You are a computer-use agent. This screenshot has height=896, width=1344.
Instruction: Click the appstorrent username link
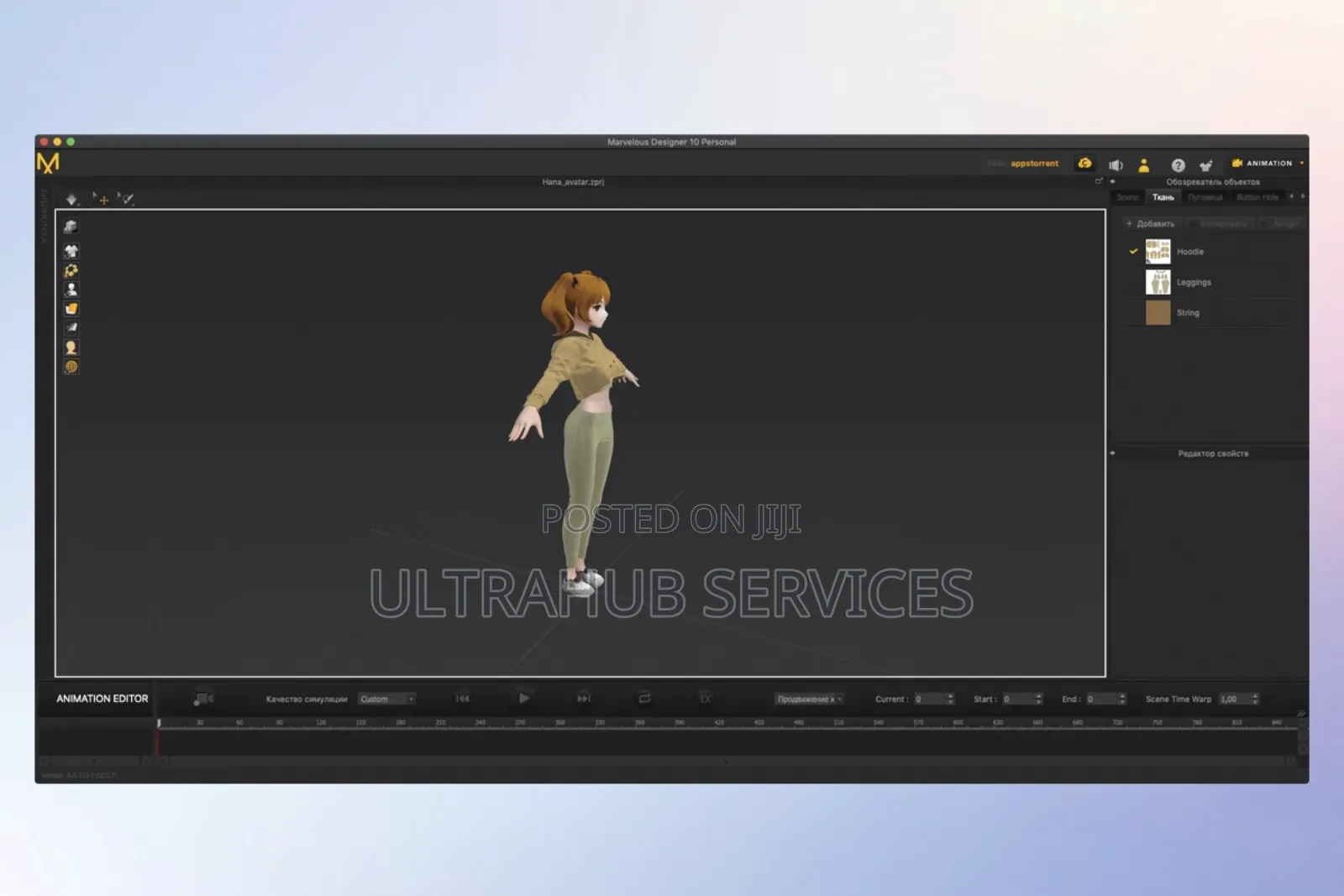click(1034, 164)
